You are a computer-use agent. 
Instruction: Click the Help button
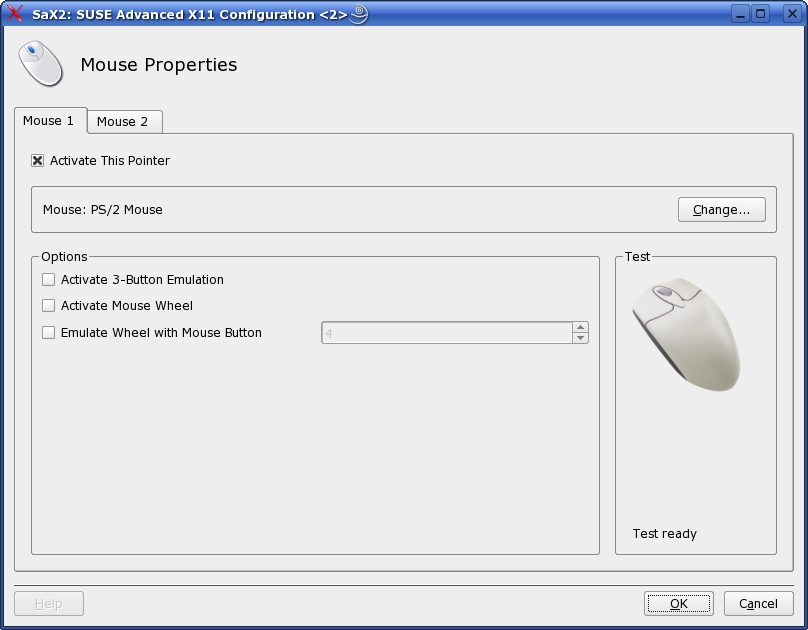click(49, 604)
